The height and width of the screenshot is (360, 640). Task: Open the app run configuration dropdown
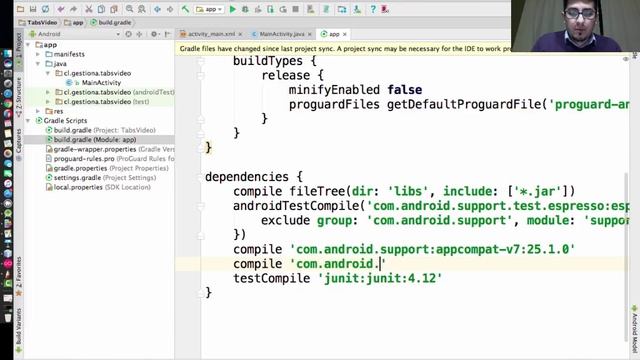tap(209, 9)
